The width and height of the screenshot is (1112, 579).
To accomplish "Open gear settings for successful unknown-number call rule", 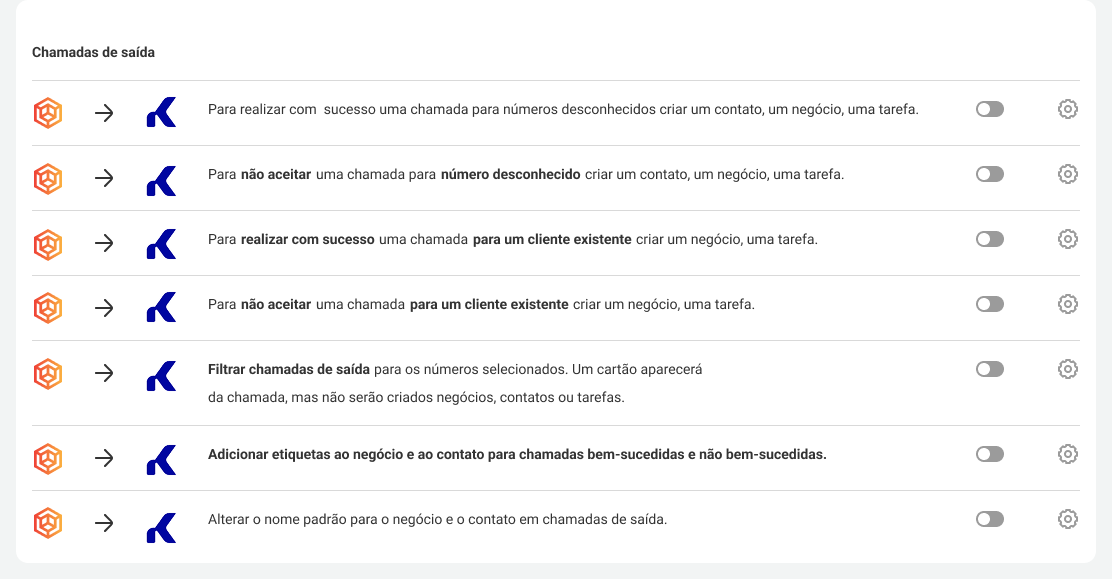I will [x=1067, y=109].
